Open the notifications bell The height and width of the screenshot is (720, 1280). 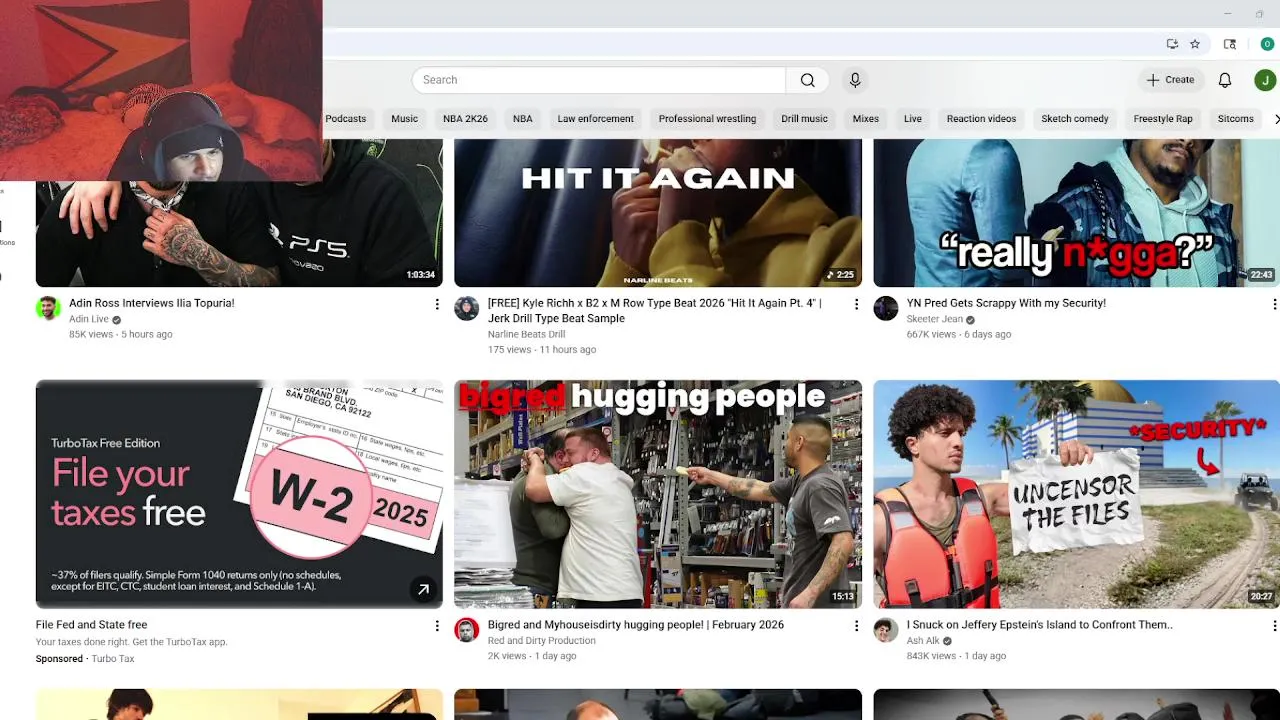point(1225,80)
